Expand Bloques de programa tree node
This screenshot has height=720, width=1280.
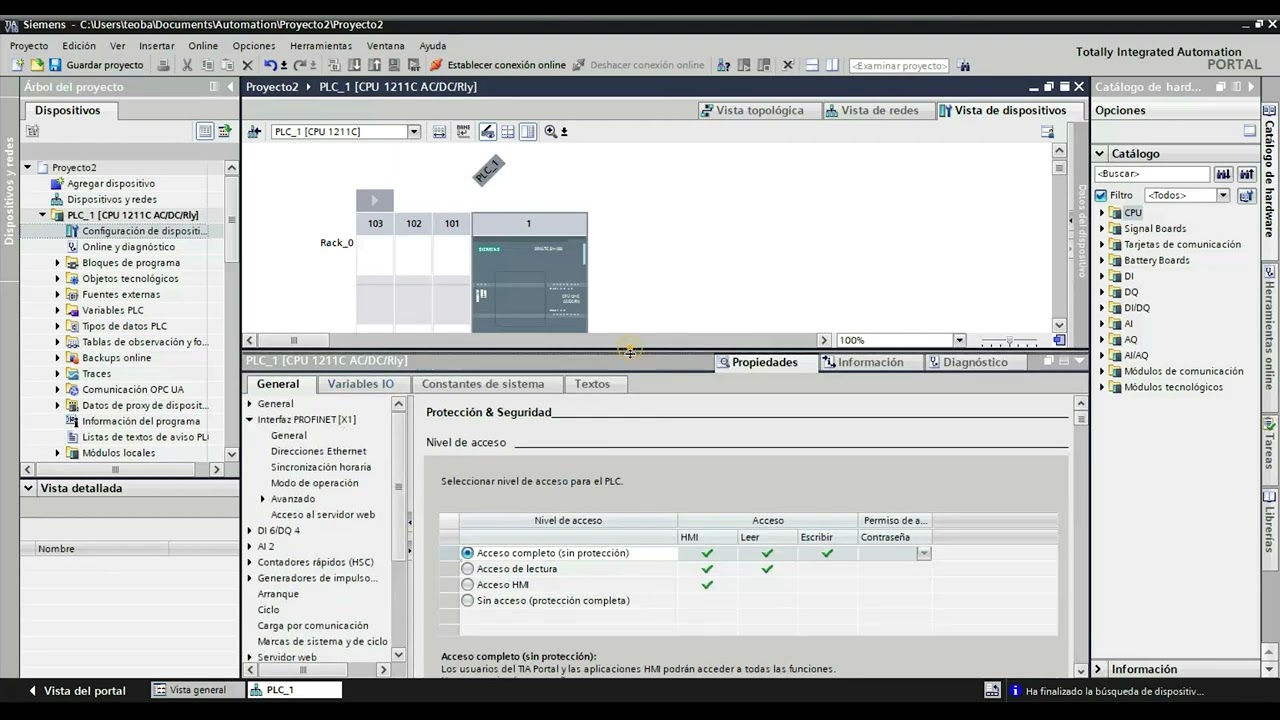58,263
